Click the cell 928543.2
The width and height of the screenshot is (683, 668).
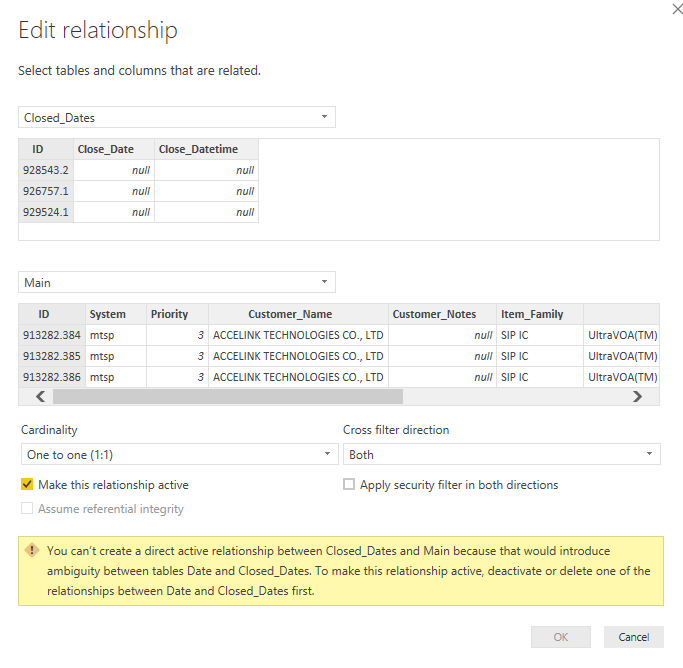click(x=46, y=170)
